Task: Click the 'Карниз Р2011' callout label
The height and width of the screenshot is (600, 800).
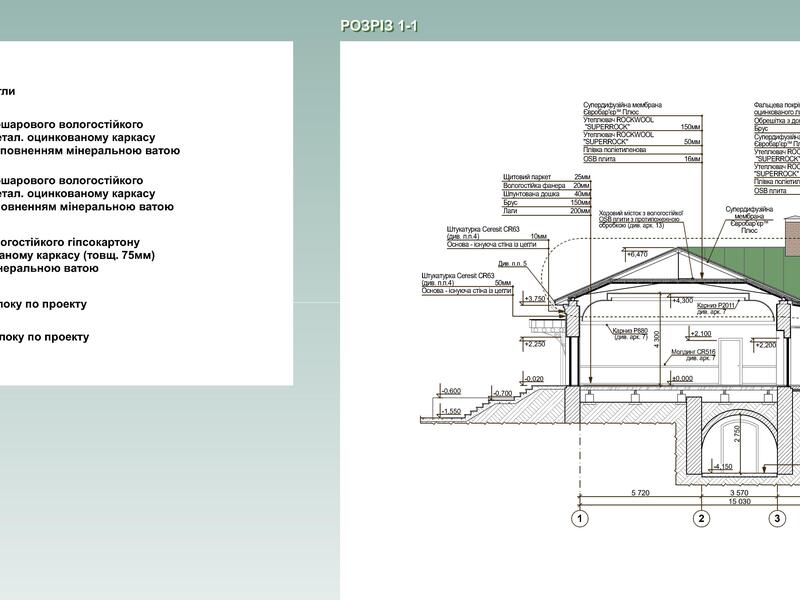Action: 716,305
